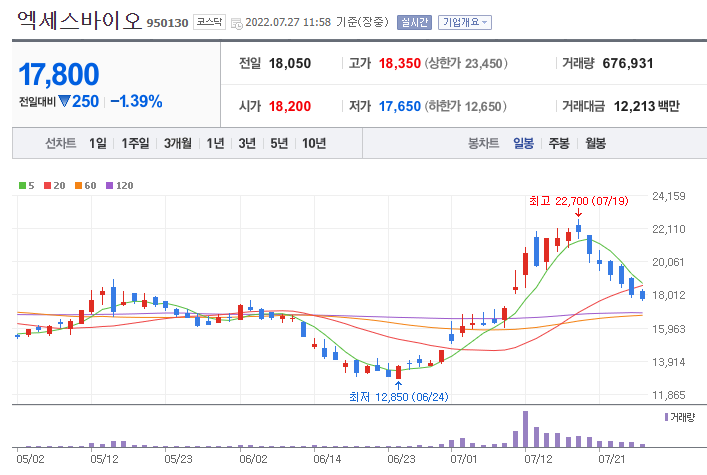Click the purple 120-day moving average swatch

(109, 185)
